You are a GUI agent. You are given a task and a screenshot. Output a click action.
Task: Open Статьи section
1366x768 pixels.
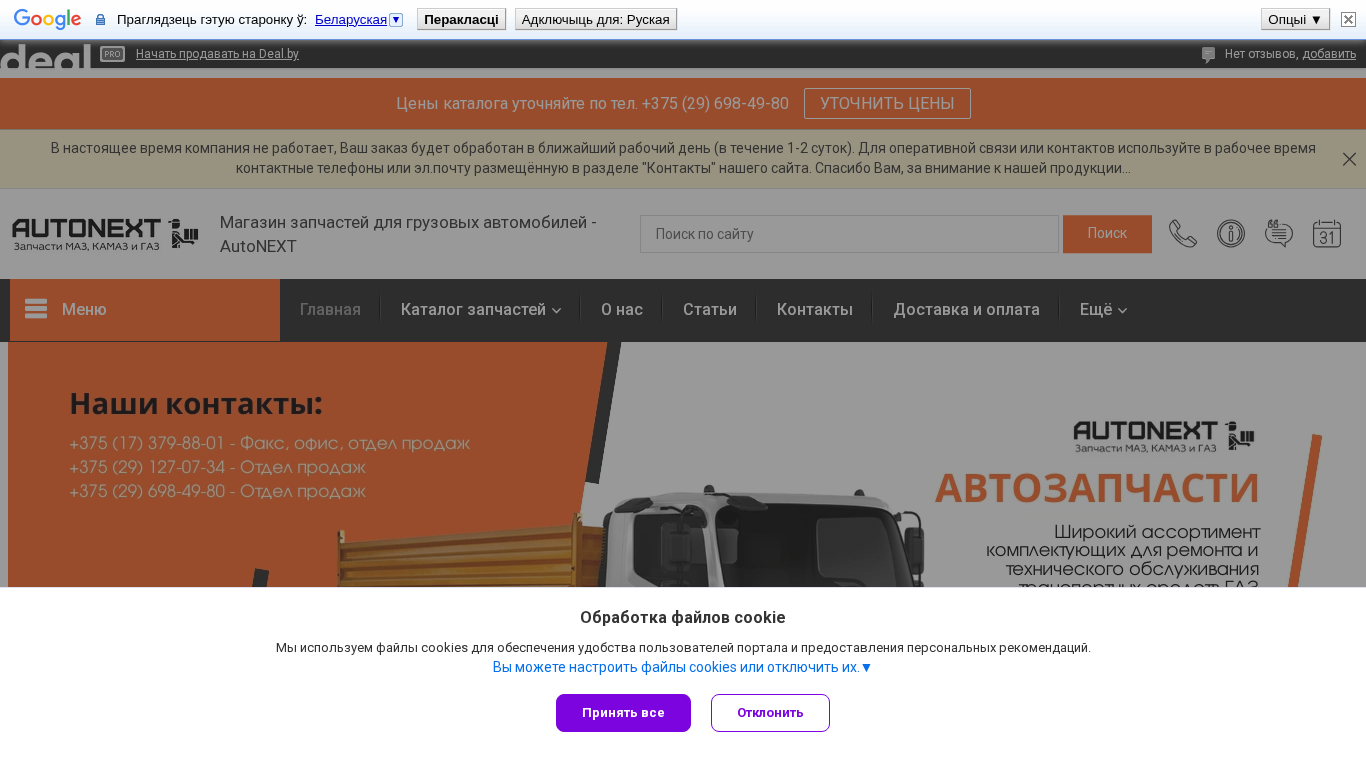[710, 310]
